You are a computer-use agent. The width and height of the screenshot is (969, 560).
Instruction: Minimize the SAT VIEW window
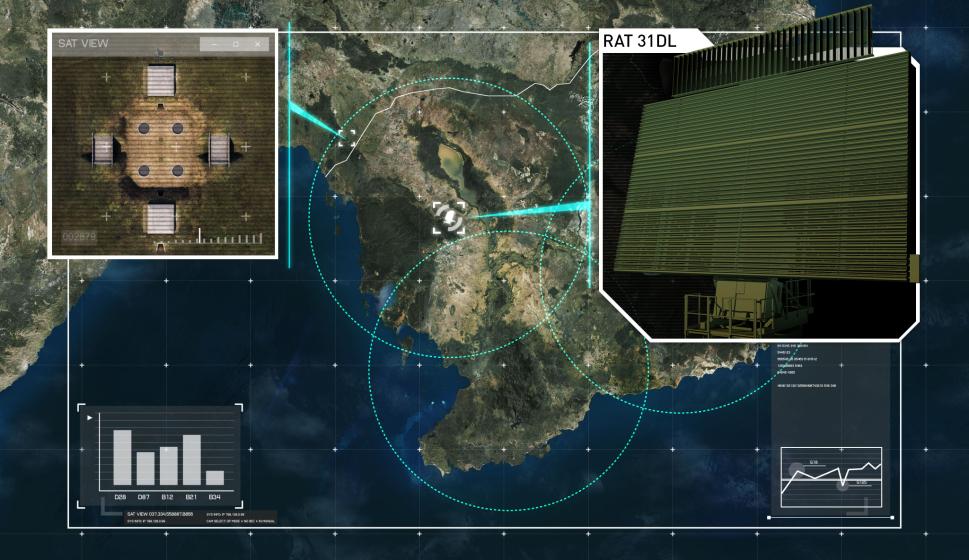[x=214, y=44]
